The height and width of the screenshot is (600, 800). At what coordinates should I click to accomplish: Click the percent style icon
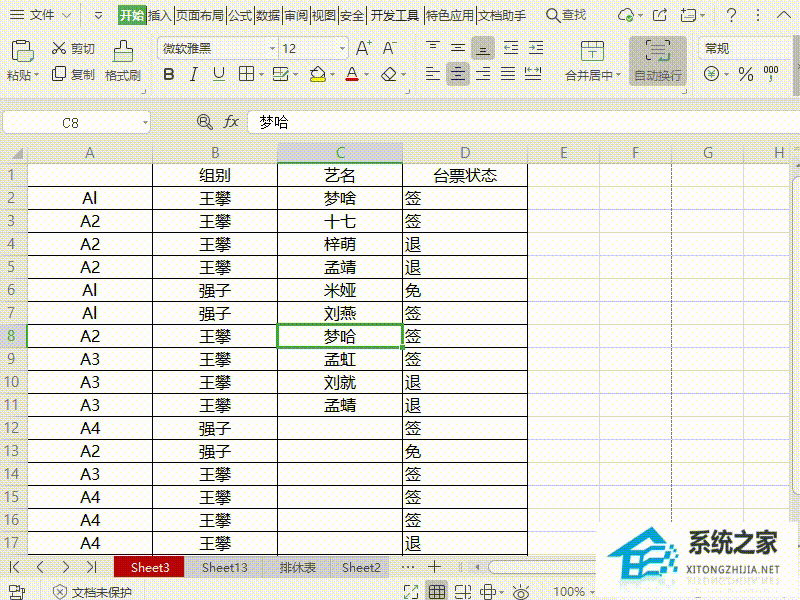coord(745,74)
